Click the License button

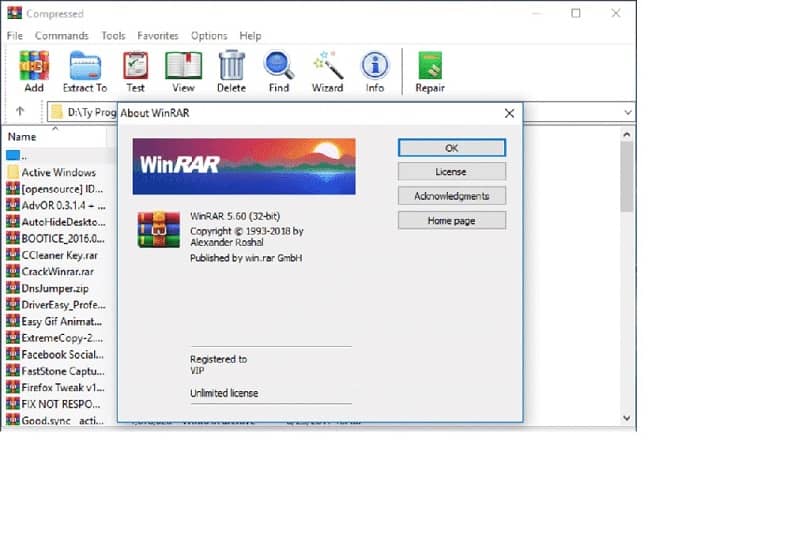point(452,172)
